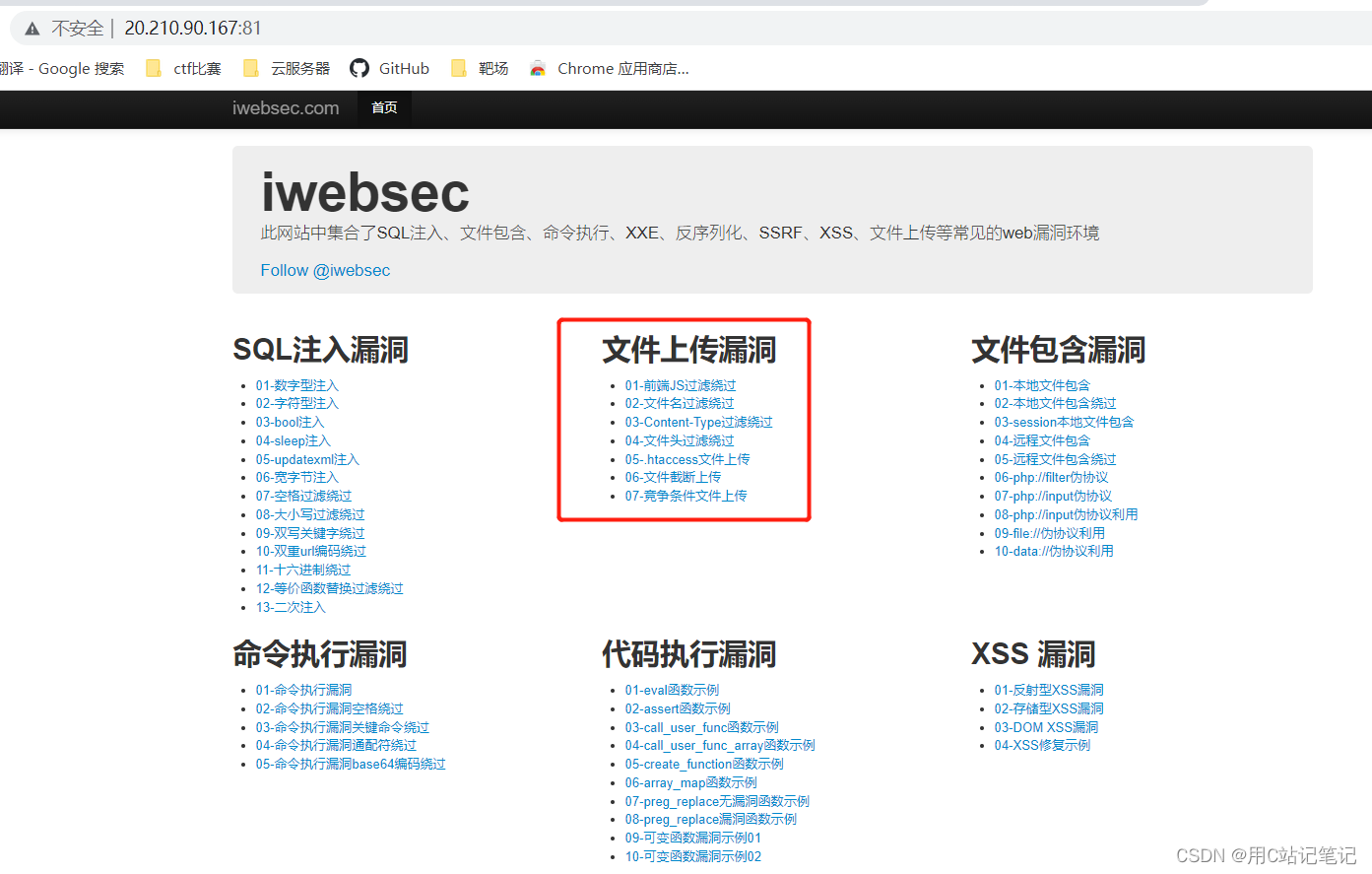Open 04-远程文件包含 link
The image size is (1372, 874).
pos(1042,440)
